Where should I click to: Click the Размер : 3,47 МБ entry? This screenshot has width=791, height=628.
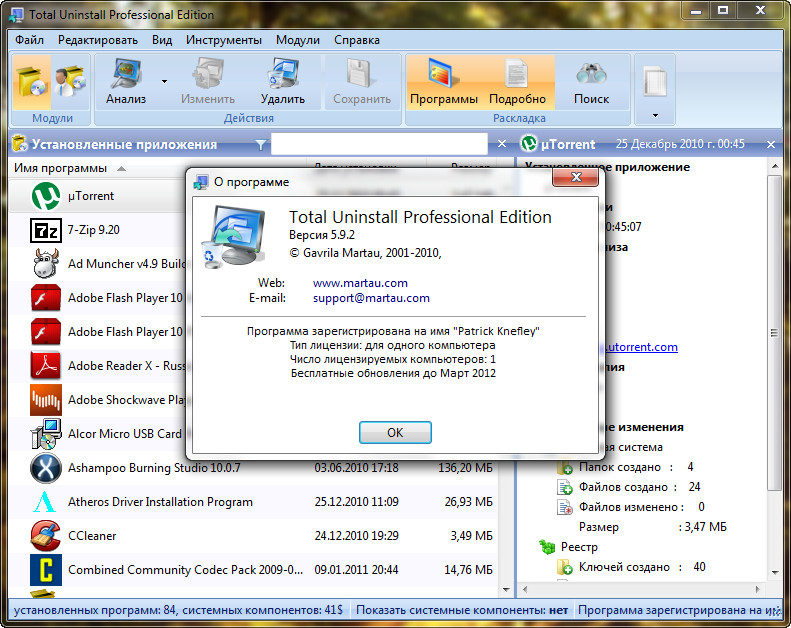coord(653,527)
